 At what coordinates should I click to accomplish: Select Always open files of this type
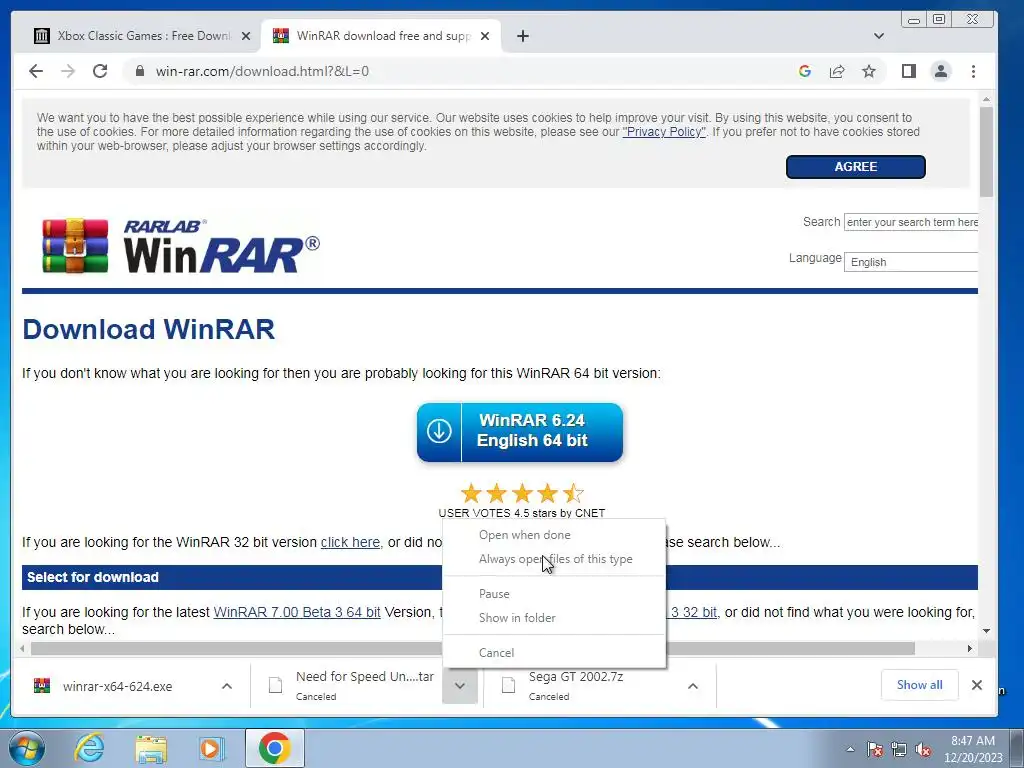554,559
